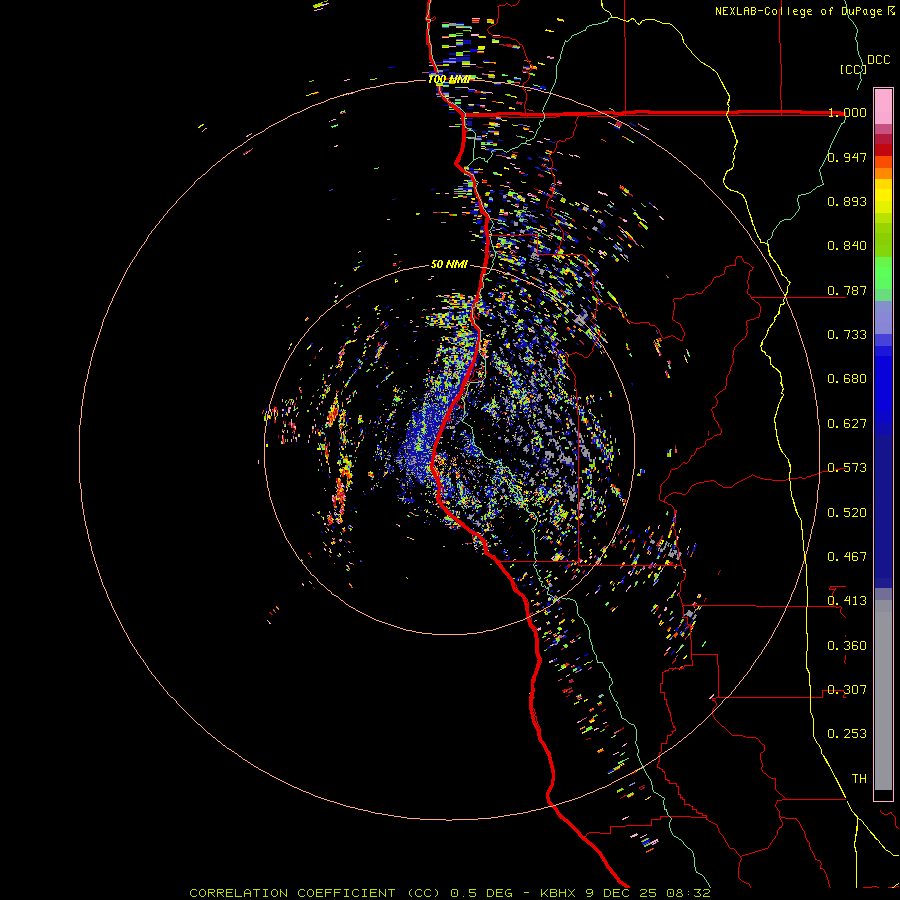Click the light blue band on color bar

coord(883,318)
